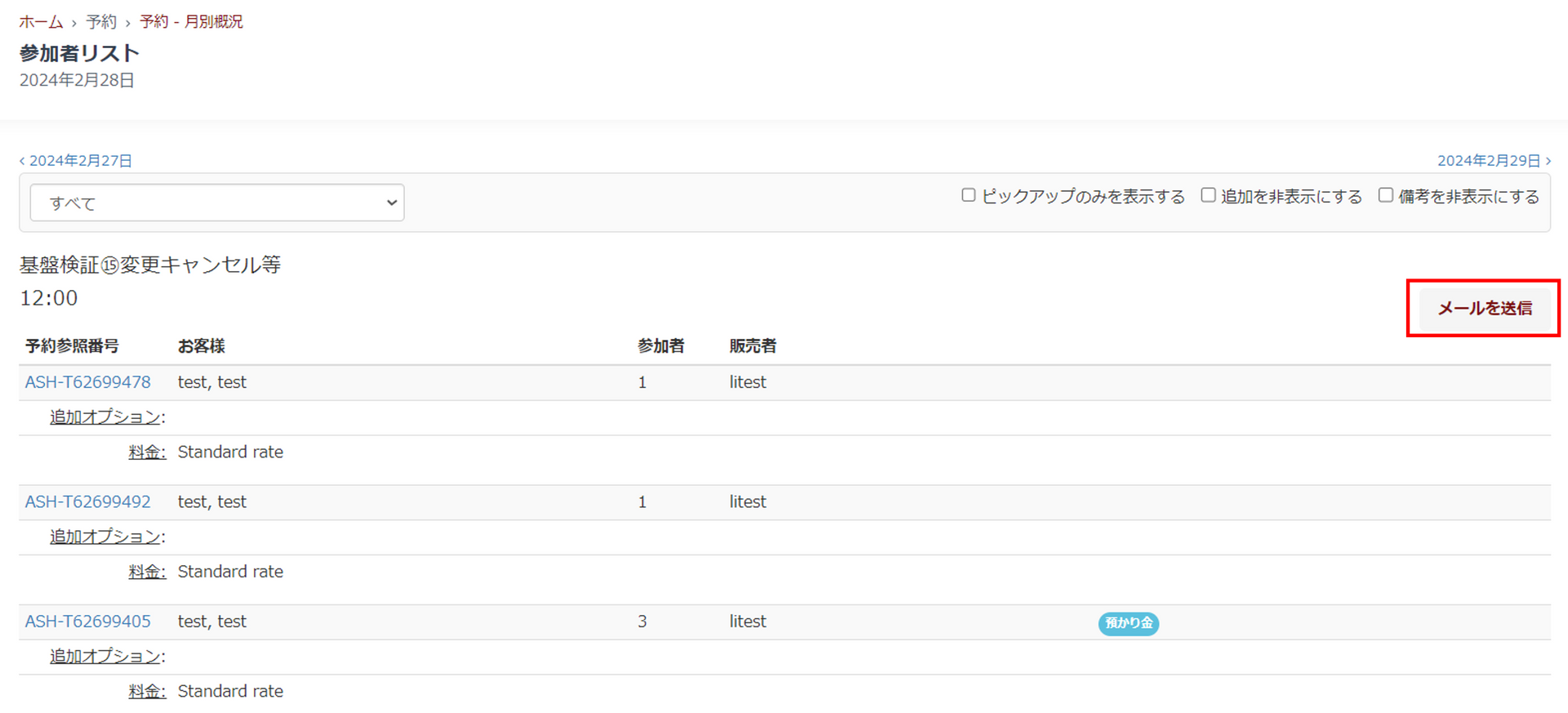This screenshot has width=1568, height=713.
Task: Navigate to 予約 breadcrumb
Action: click(x=101, y=22)
